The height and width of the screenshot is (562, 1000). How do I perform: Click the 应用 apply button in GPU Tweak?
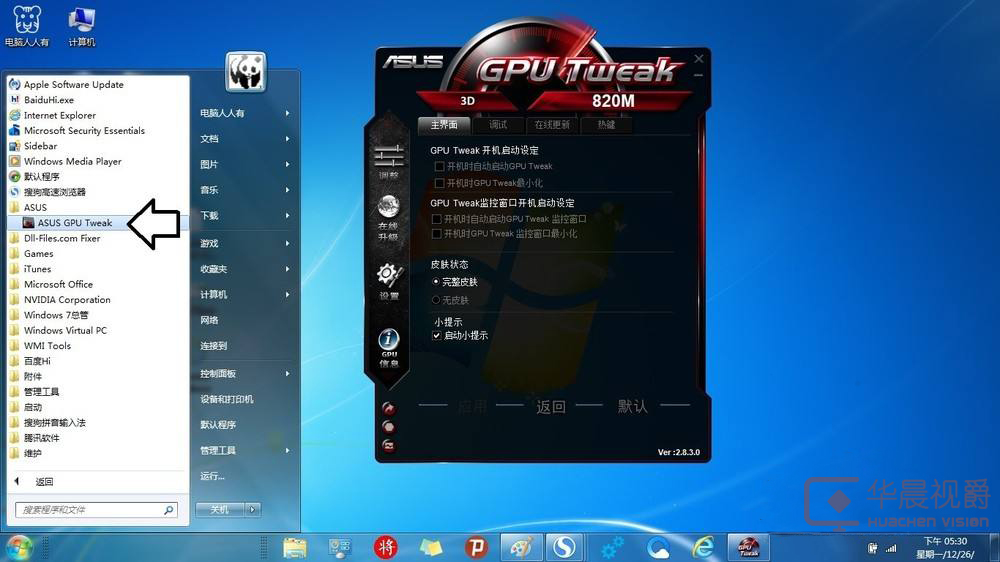click(472, 406)
